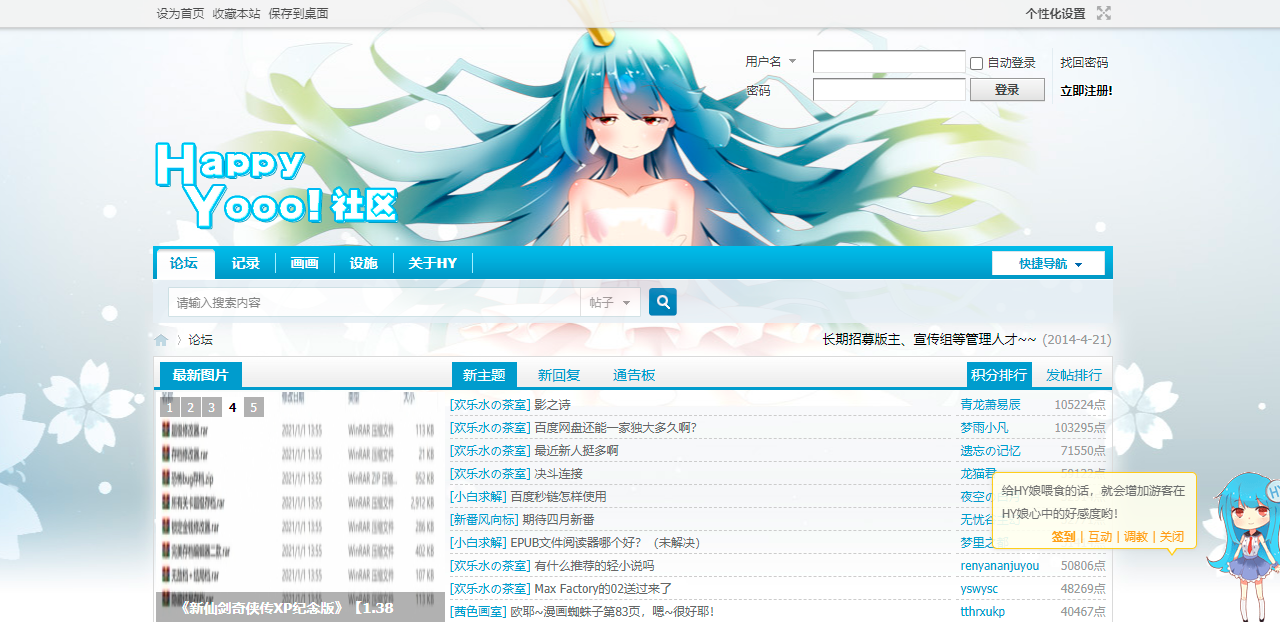The width and height of the screenshot is (1280, 622).
Task: Open user 梦雨小凡 profile
Action: click(x=985, y=428)
